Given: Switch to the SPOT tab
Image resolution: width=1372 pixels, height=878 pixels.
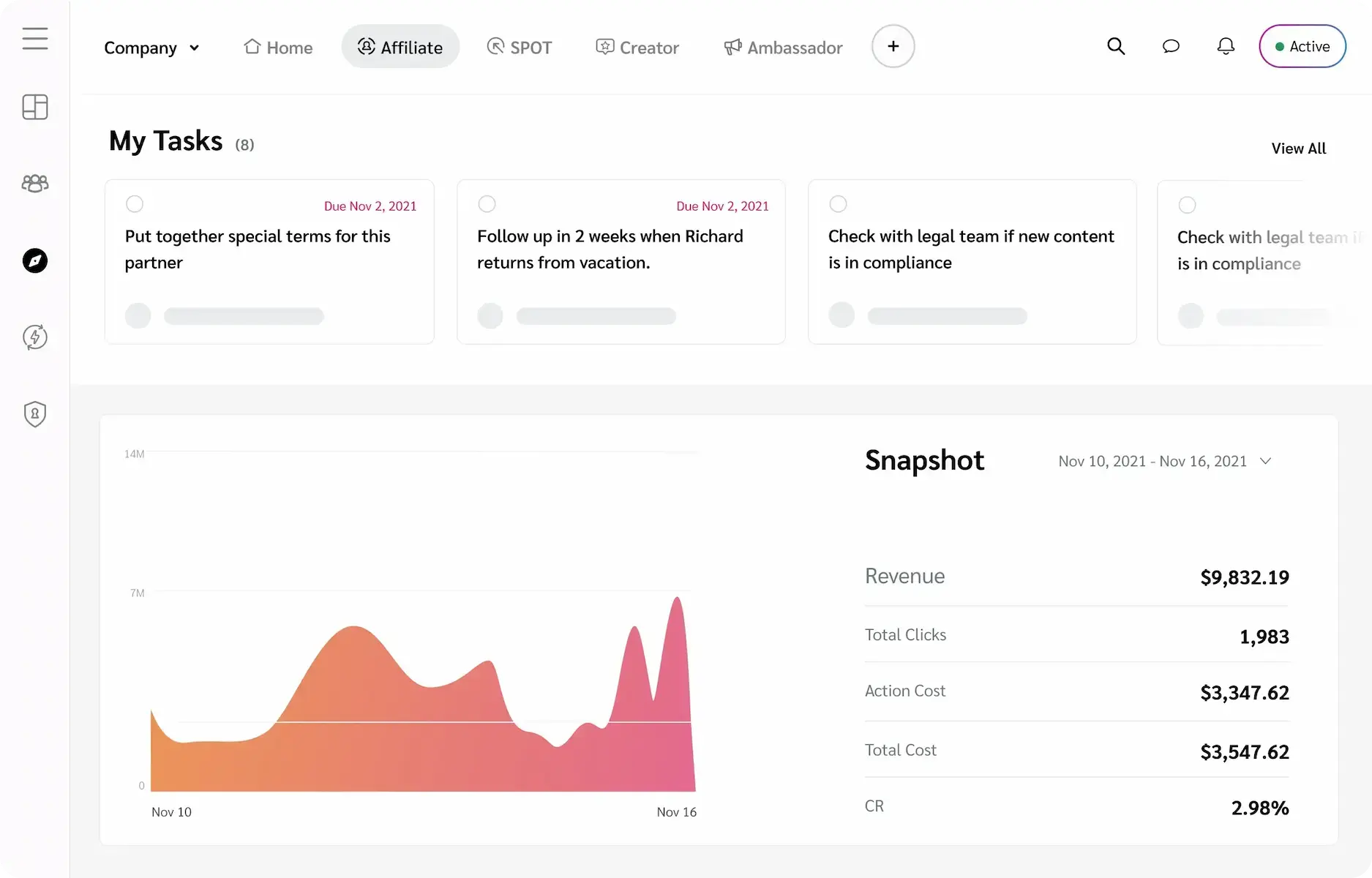Looking at the screenshot, I should coord(520,46).
